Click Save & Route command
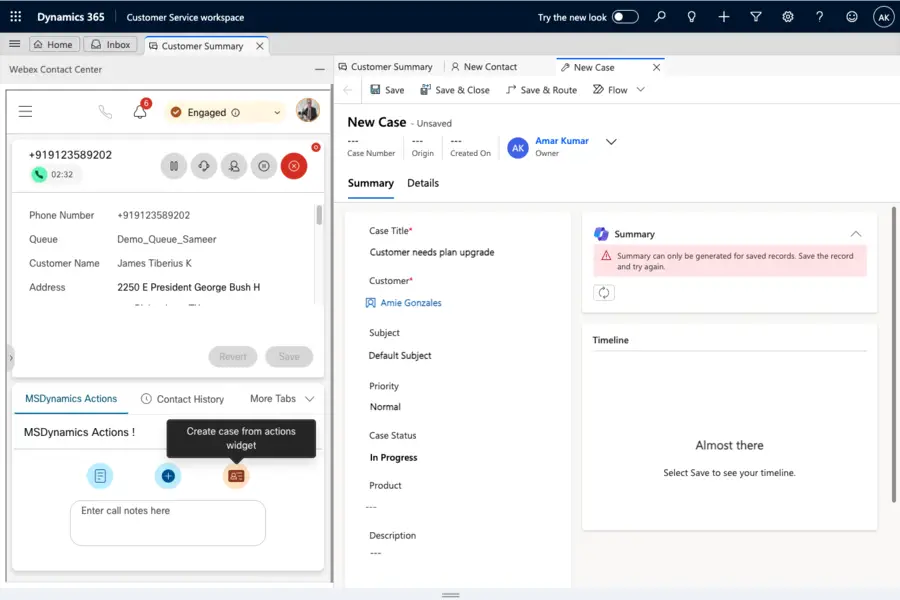This screenshot has width=900, height=600. tap(541, 90)
